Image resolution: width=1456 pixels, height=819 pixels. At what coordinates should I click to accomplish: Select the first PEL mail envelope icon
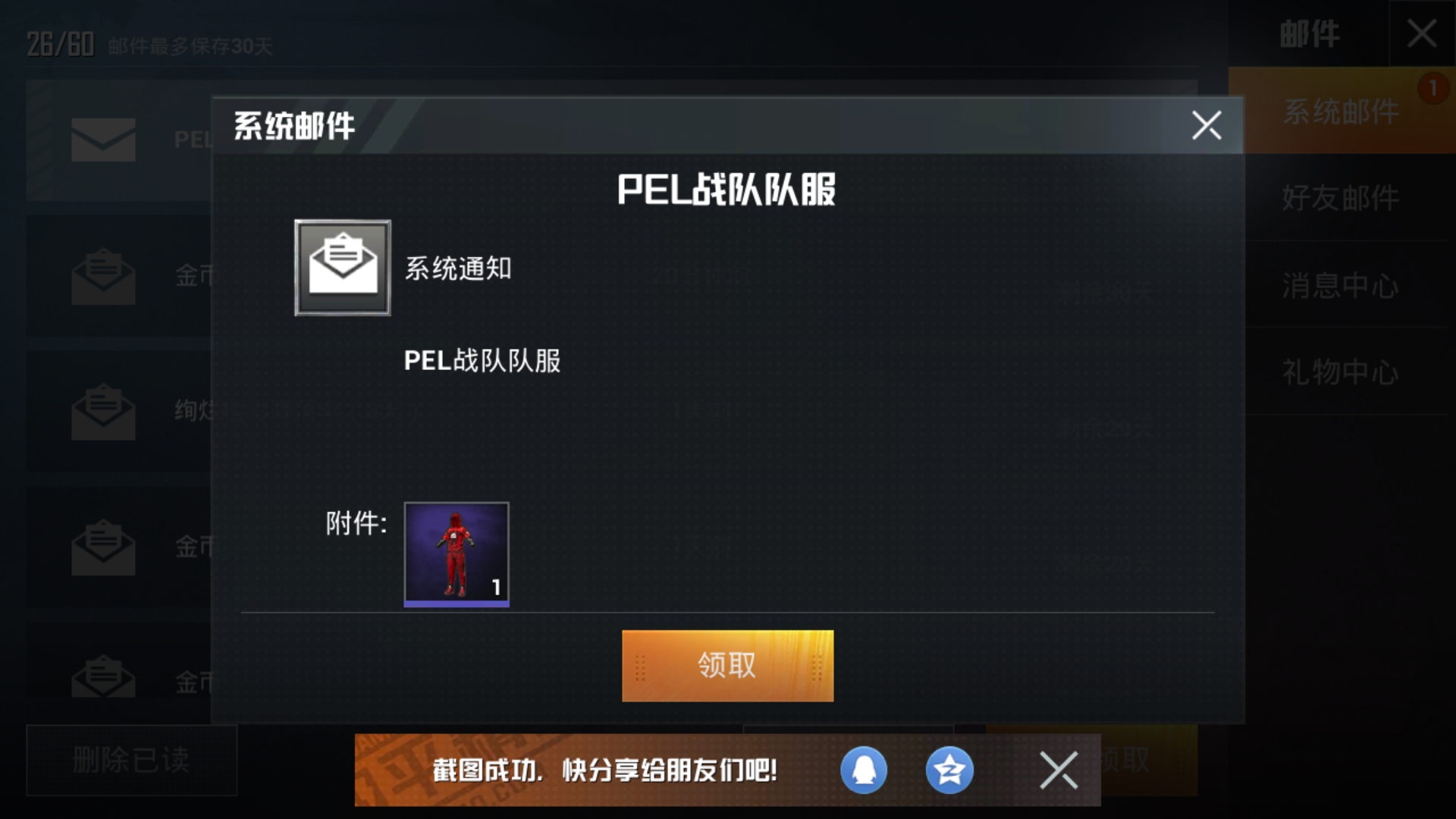tap(104, 140)
